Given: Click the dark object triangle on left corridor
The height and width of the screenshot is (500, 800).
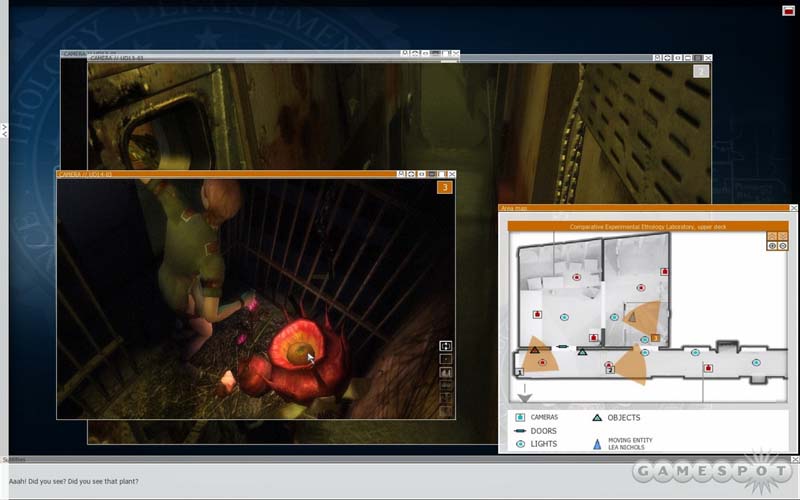Looking at the screenshot, I should tap(535, 350).
